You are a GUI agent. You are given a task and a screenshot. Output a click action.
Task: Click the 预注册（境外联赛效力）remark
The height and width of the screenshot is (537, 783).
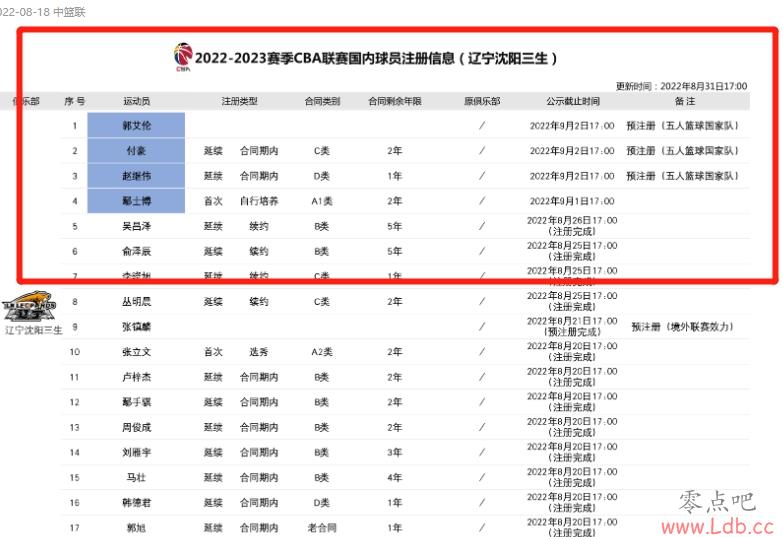coord(683,327)
